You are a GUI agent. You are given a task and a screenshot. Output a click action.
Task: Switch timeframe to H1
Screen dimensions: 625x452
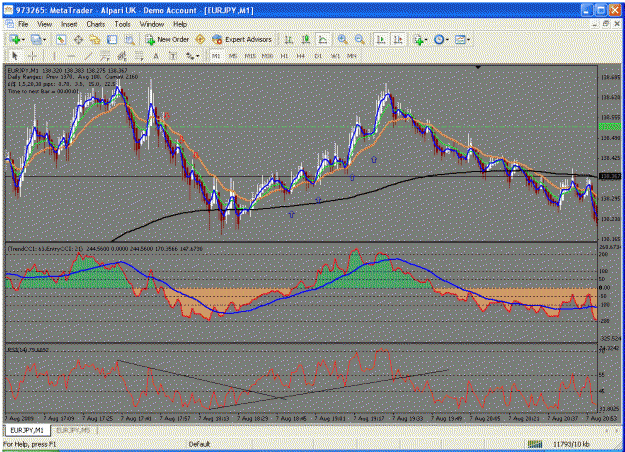click(284, 56)
